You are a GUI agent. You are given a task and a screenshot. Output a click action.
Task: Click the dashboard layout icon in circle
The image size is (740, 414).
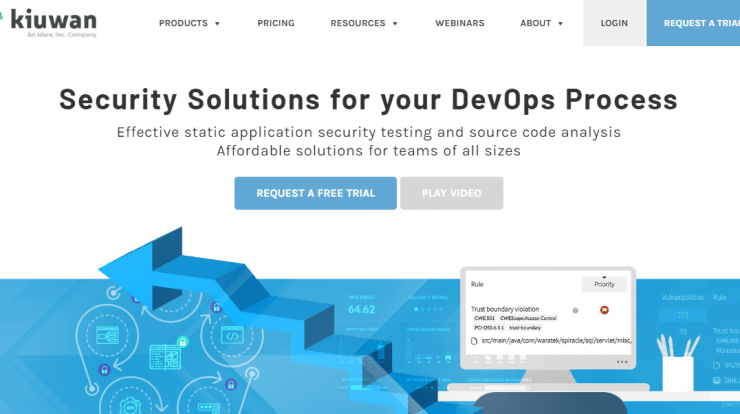(108, 336)
